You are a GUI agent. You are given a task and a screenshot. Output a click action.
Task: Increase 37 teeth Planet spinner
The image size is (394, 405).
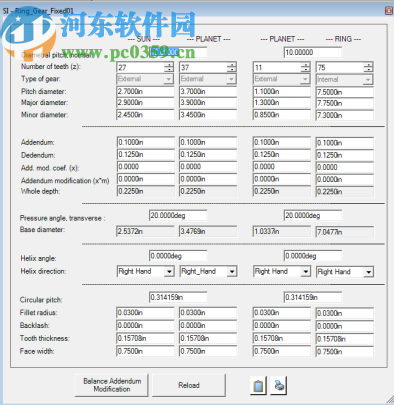click(232, 65)
